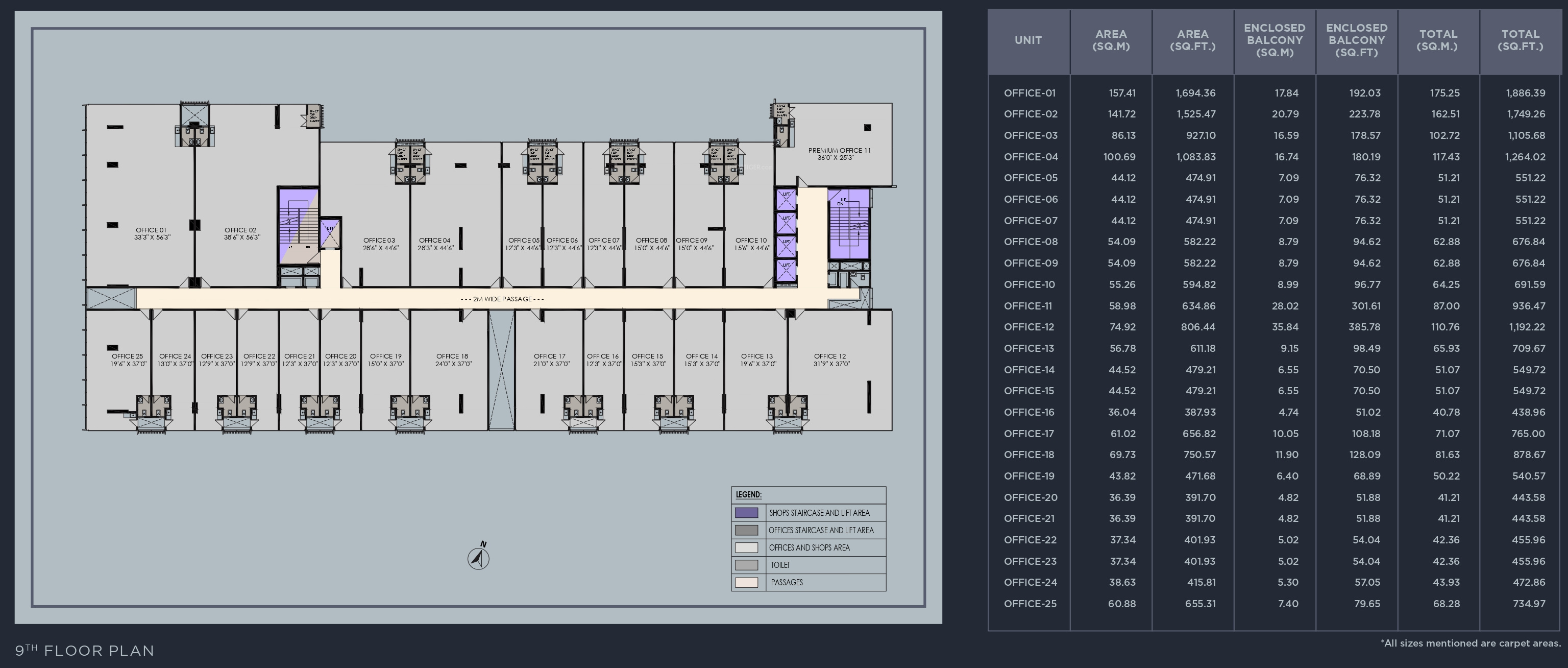Click the Toilet legend color swatch
This screenshot has width=1568, height=668.
pyautogui.click(x=746, y=565)
